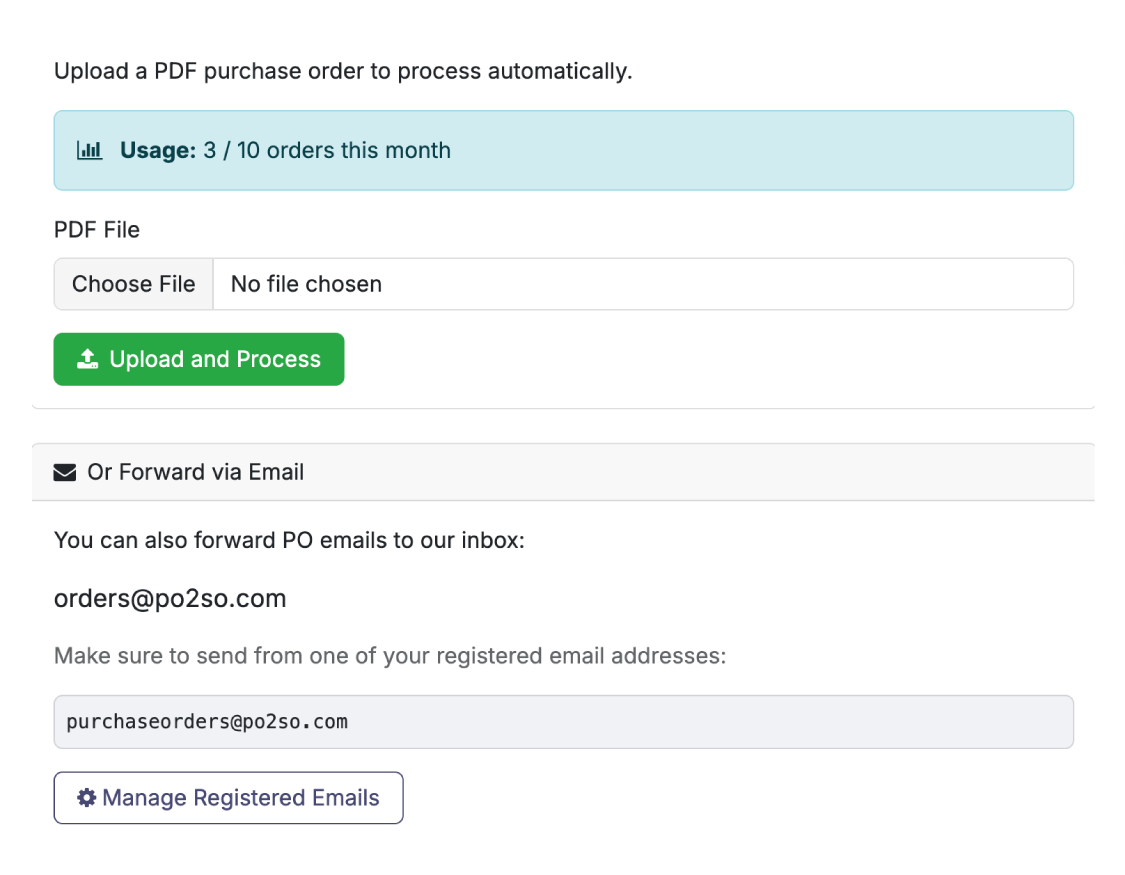Open Manage Registered Emails

229,798
